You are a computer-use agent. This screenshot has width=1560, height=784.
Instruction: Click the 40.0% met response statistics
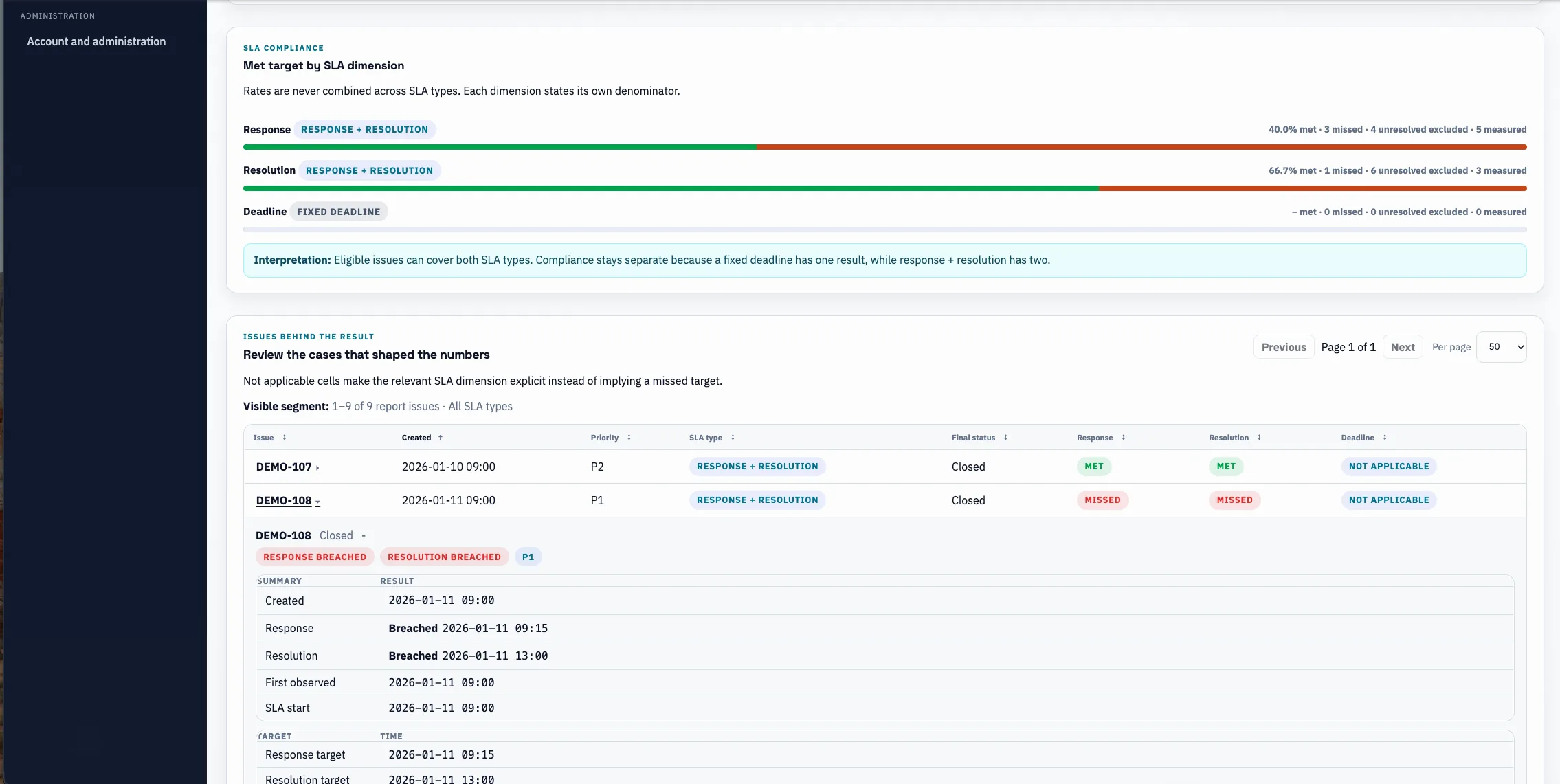pyautogui.click(x=1397, y=130)
